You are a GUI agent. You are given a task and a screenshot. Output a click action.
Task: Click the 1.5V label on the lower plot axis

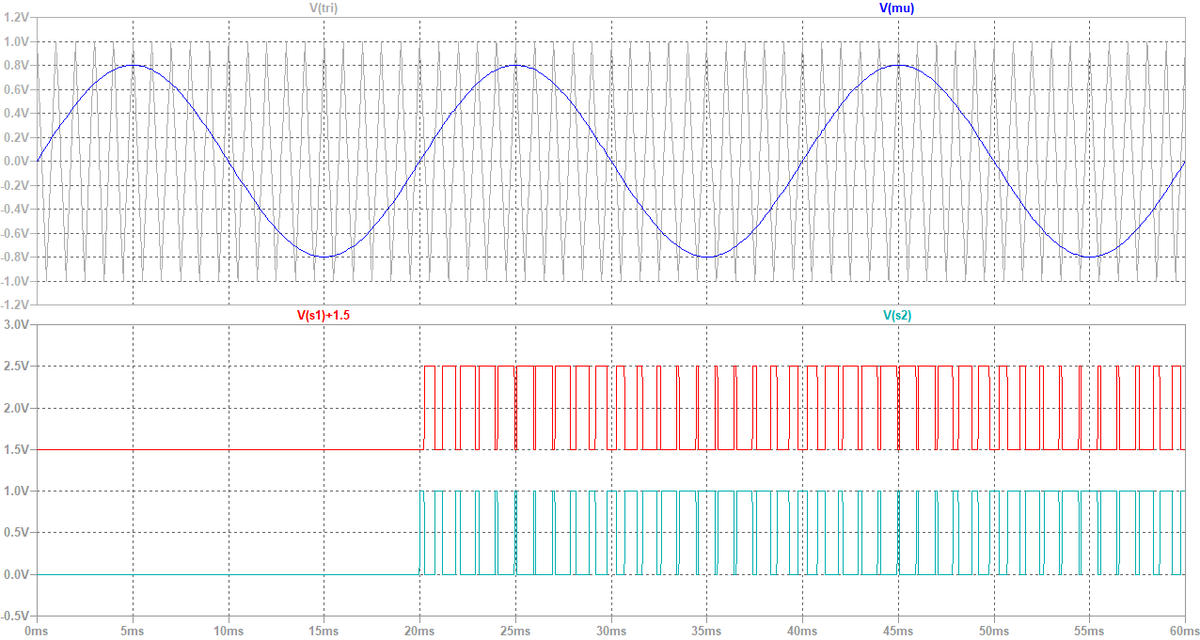tap(17, 450)
